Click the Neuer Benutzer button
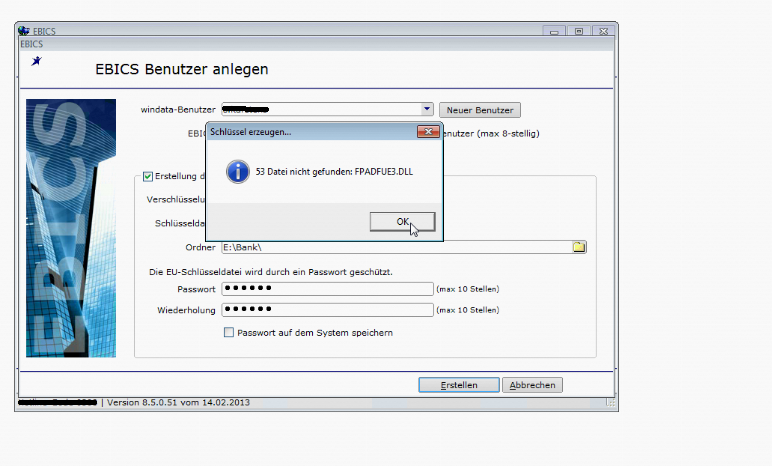772x466 pixels. click(x=480, y=110)
